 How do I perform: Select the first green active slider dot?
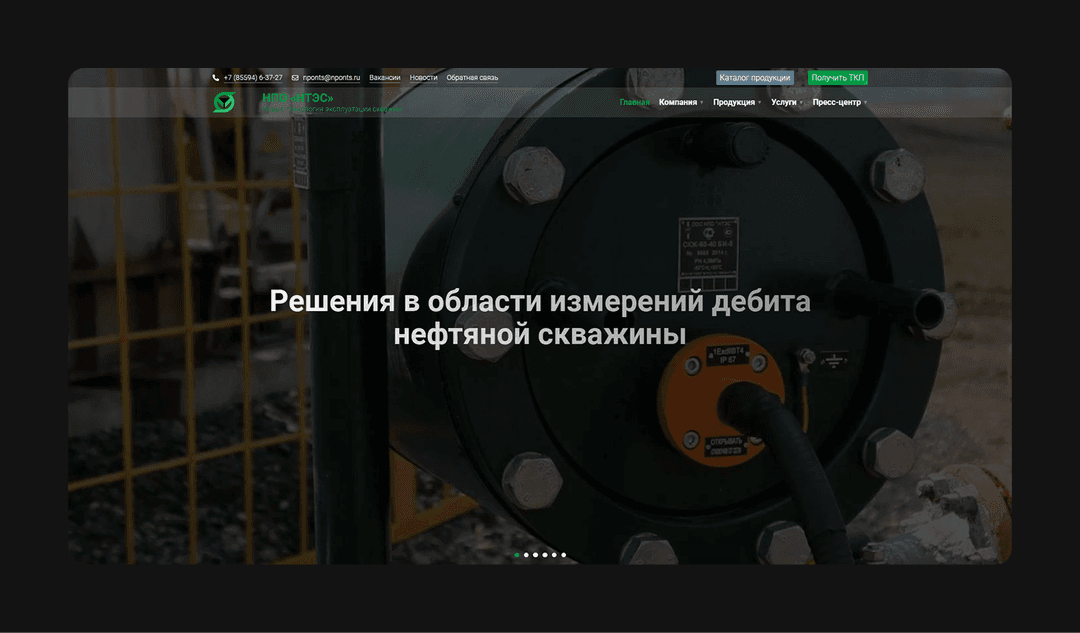(x=517, y=554)
